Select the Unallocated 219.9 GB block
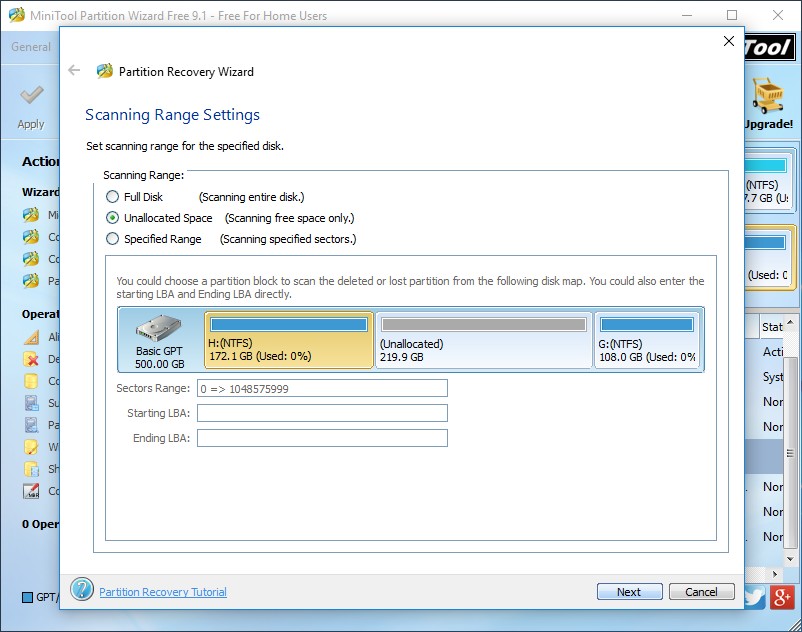The width and height of the screenshot is (802, 632). click(483, 341)
